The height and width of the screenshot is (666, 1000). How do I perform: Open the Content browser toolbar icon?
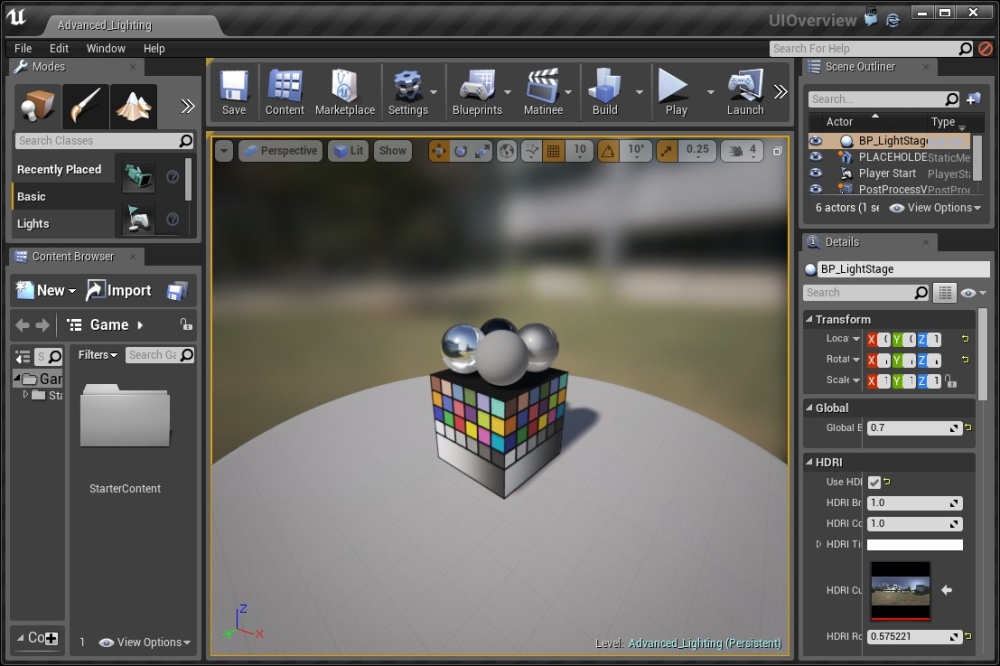point(284,92)
